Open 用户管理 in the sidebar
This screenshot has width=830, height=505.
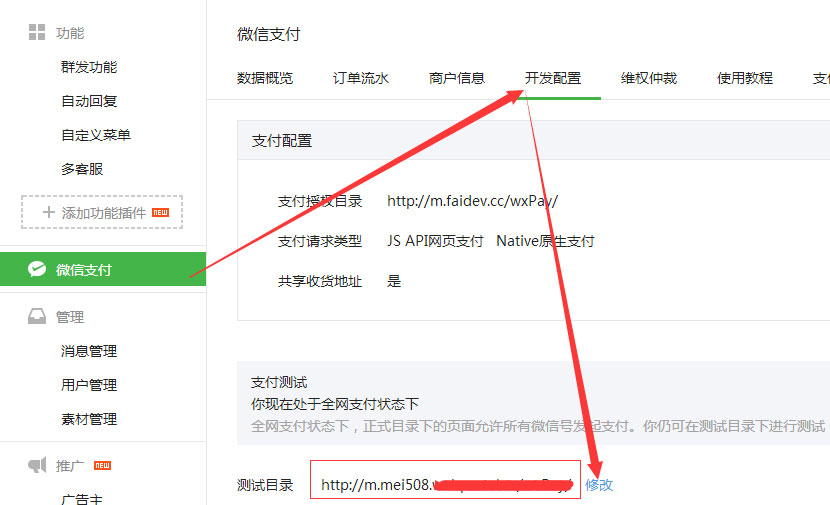[89, 385]
